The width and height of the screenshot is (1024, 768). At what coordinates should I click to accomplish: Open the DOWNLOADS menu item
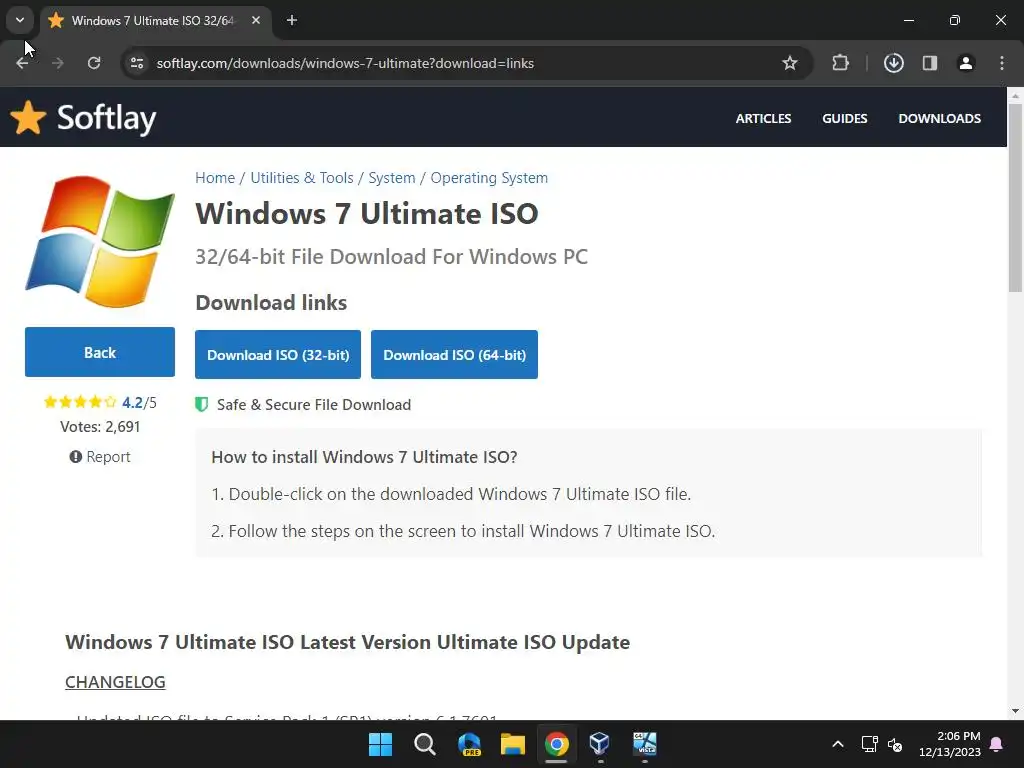click(939, 118)
